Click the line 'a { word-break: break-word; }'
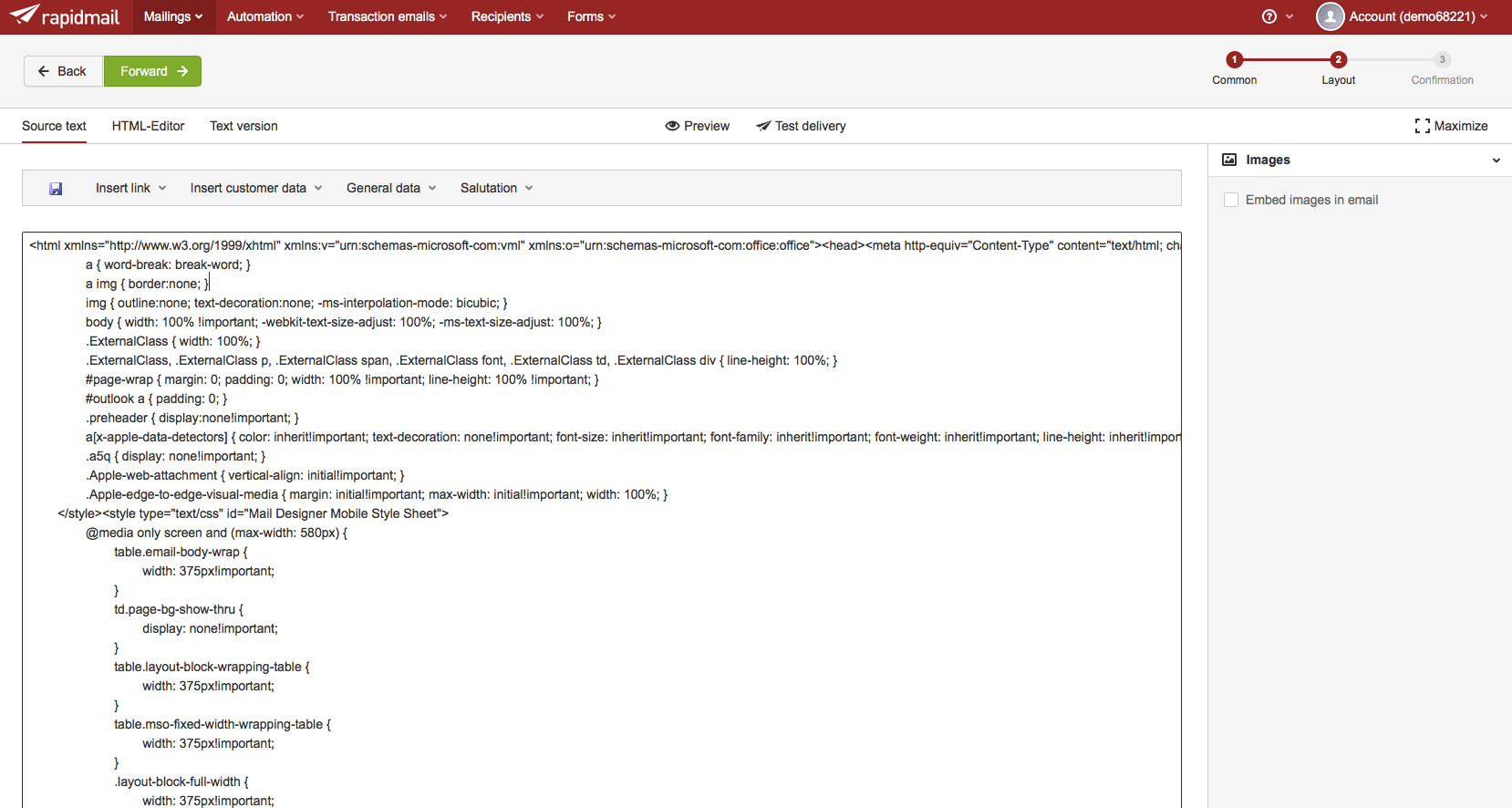 pyautogui.click(x=168, y=264)
